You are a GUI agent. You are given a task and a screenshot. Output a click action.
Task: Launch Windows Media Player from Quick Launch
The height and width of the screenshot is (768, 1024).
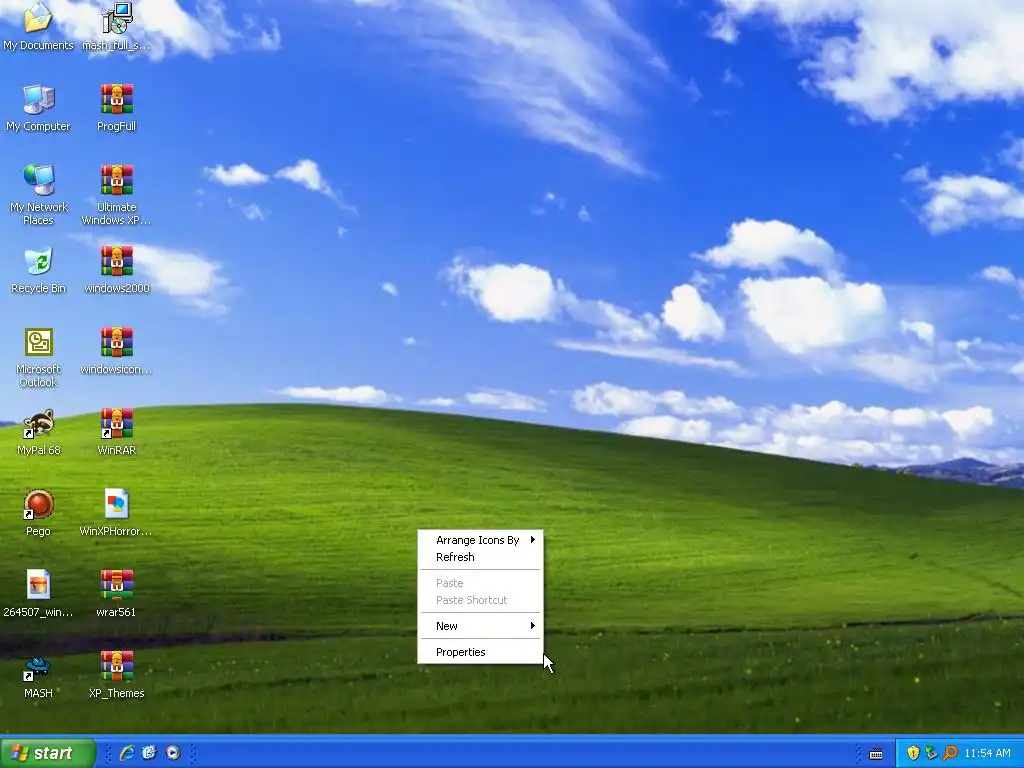pos(172,753)
